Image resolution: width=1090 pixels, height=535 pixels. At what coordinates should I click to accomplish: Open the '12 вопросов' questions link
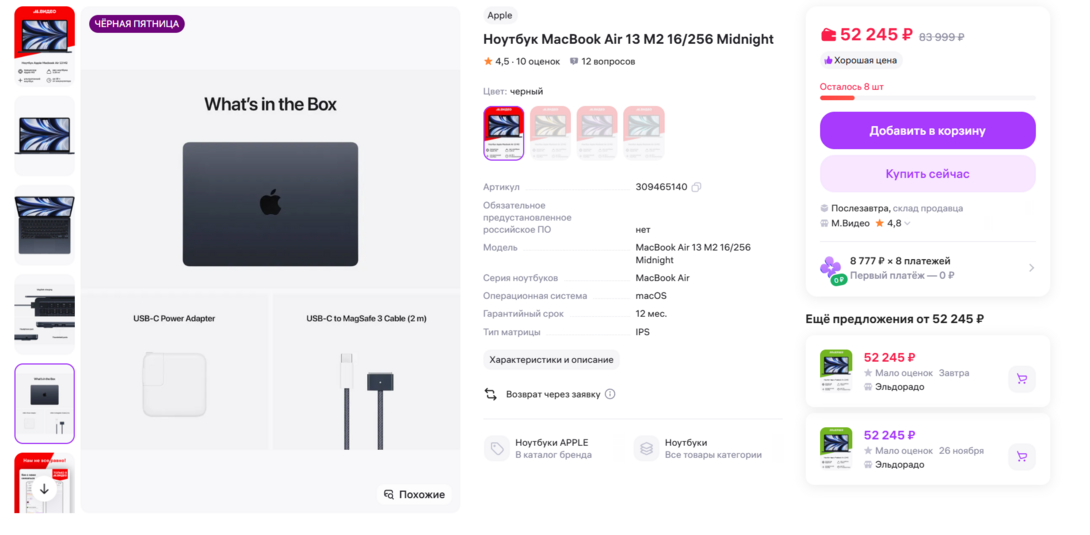602,62
